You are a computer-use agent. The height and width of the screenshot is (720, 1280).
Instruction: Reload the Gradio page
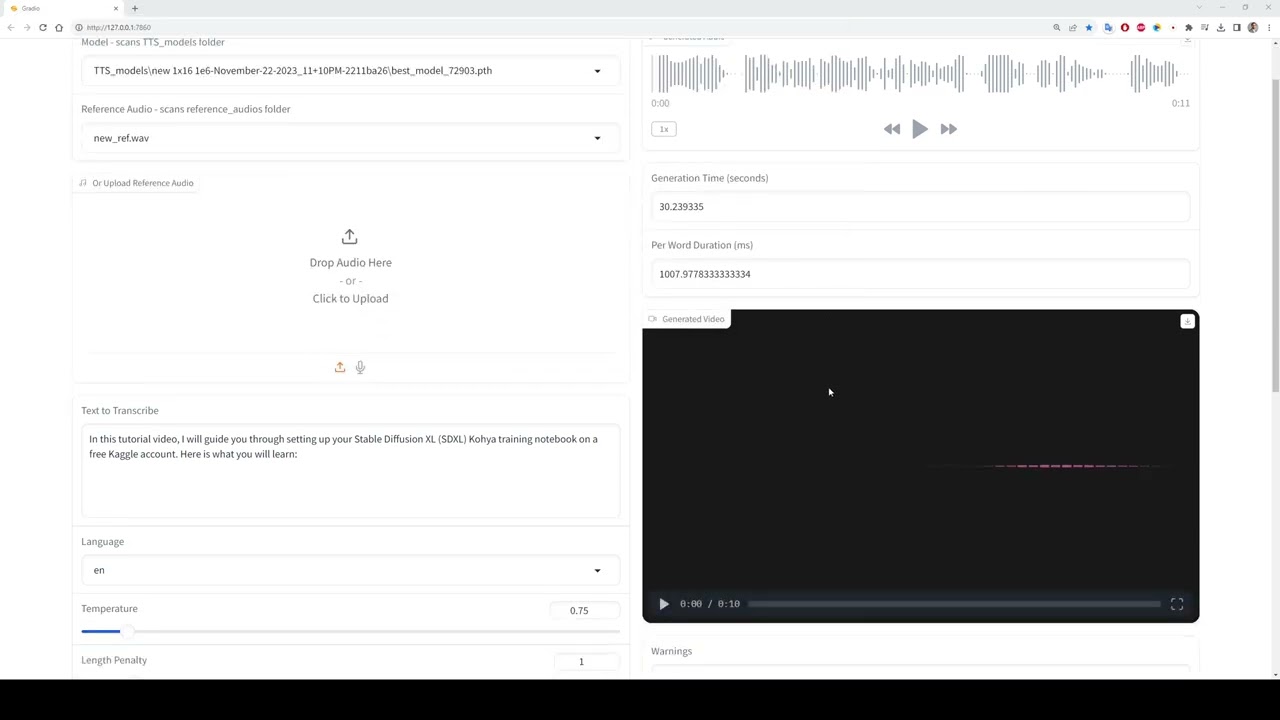tap(43, 28)
